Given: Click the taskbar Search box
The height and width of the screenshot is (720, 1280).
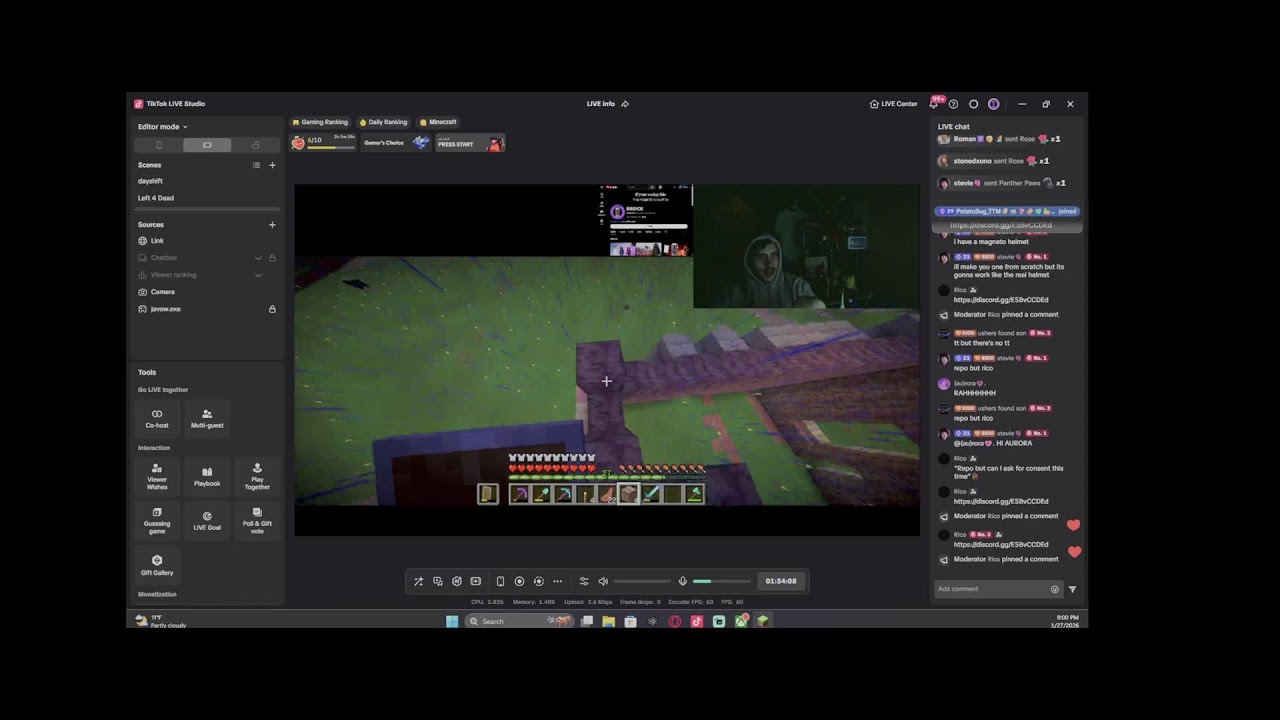Looking at the screenshot, I should coord(517,621).
